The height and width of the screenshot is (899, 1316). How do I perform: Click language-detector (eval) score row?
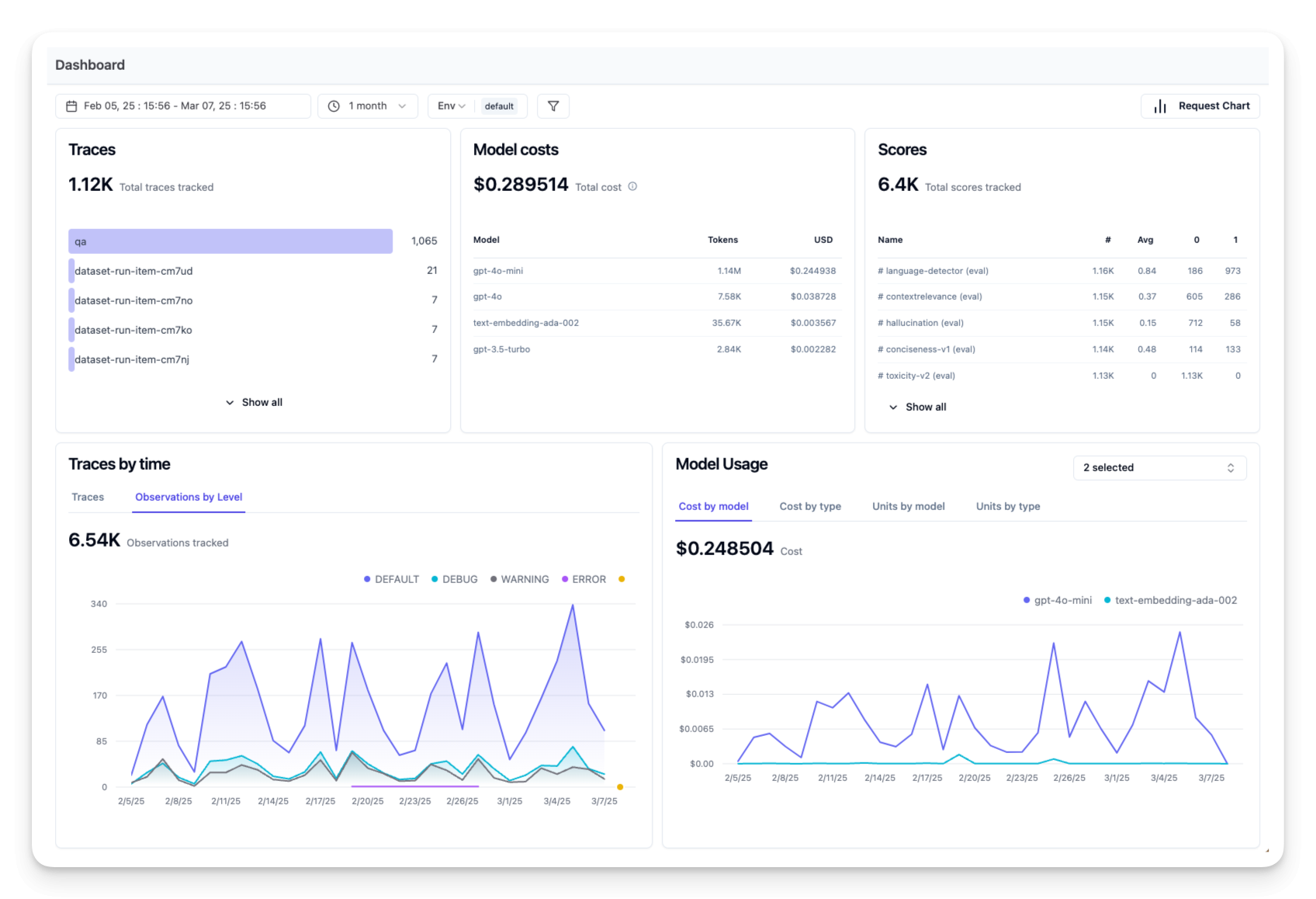(x=1061, y=271)
